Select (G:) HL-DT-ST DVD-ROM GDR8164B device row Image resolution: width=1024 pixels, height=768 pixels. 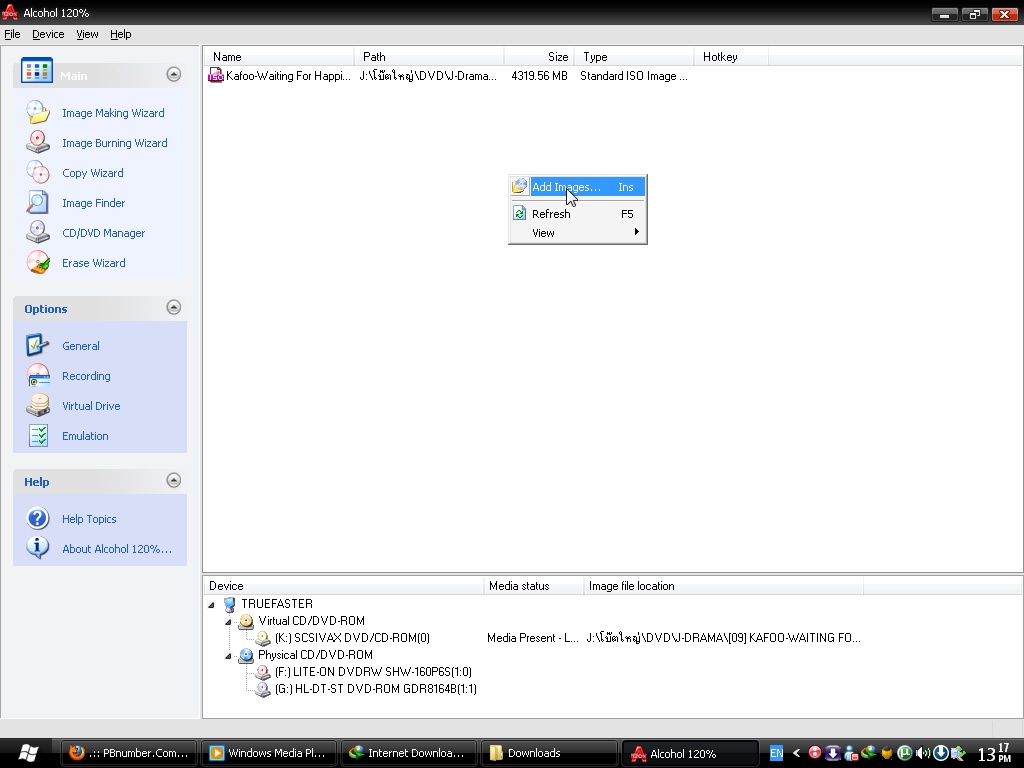[376, 689]
